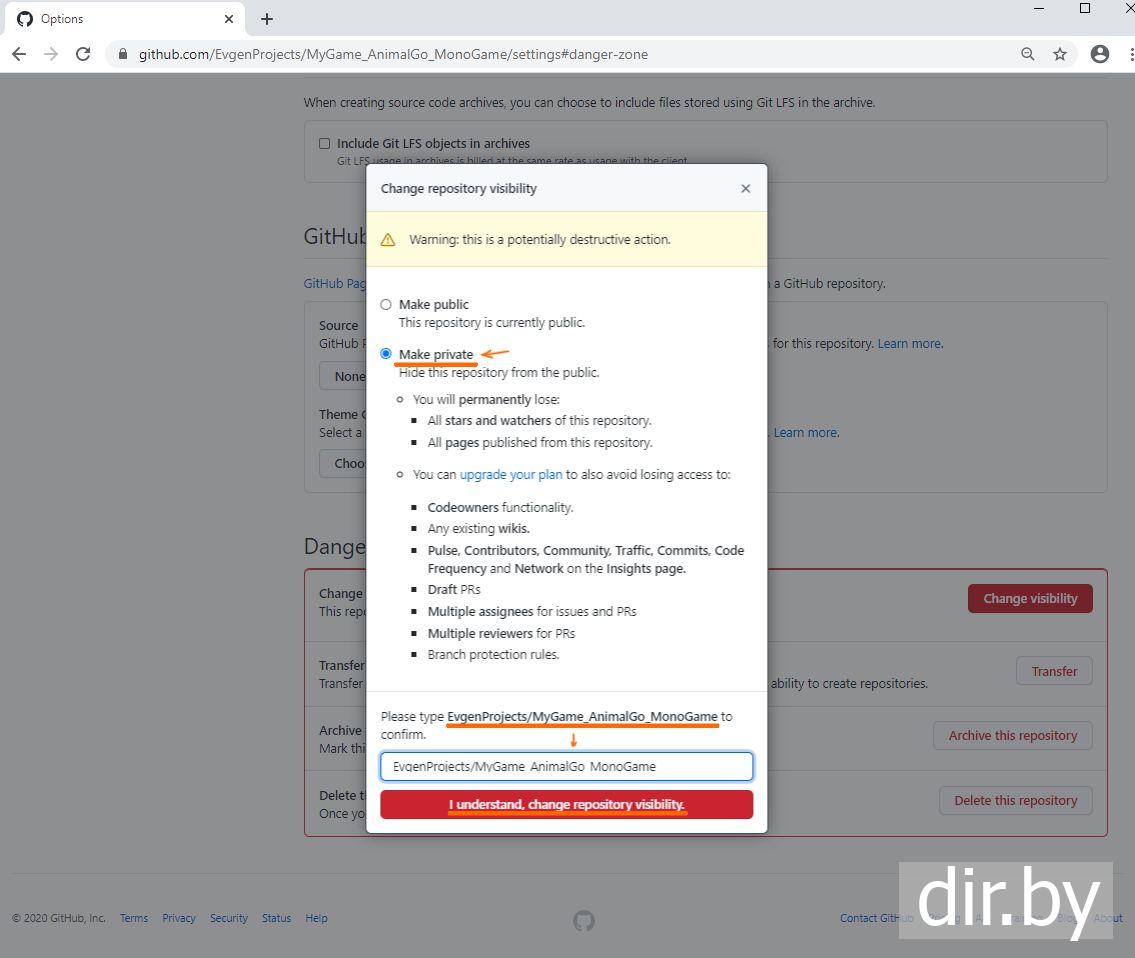Go forward with browser forward arrow
Viewport: 1135px width, 958px height.
click(x=51, y=54)
